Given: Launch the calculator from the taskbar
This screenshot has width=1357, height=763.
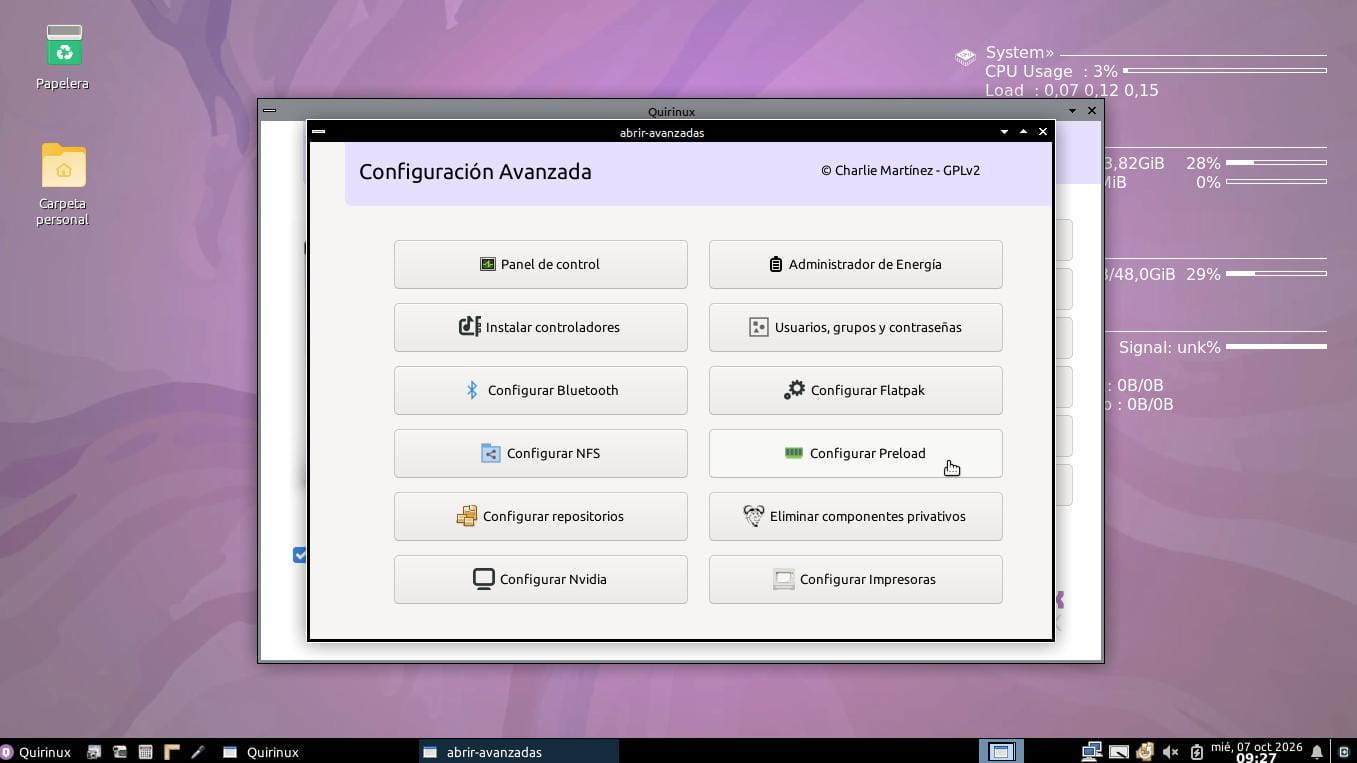Looking at the screenshot, I should pos(145,752).
